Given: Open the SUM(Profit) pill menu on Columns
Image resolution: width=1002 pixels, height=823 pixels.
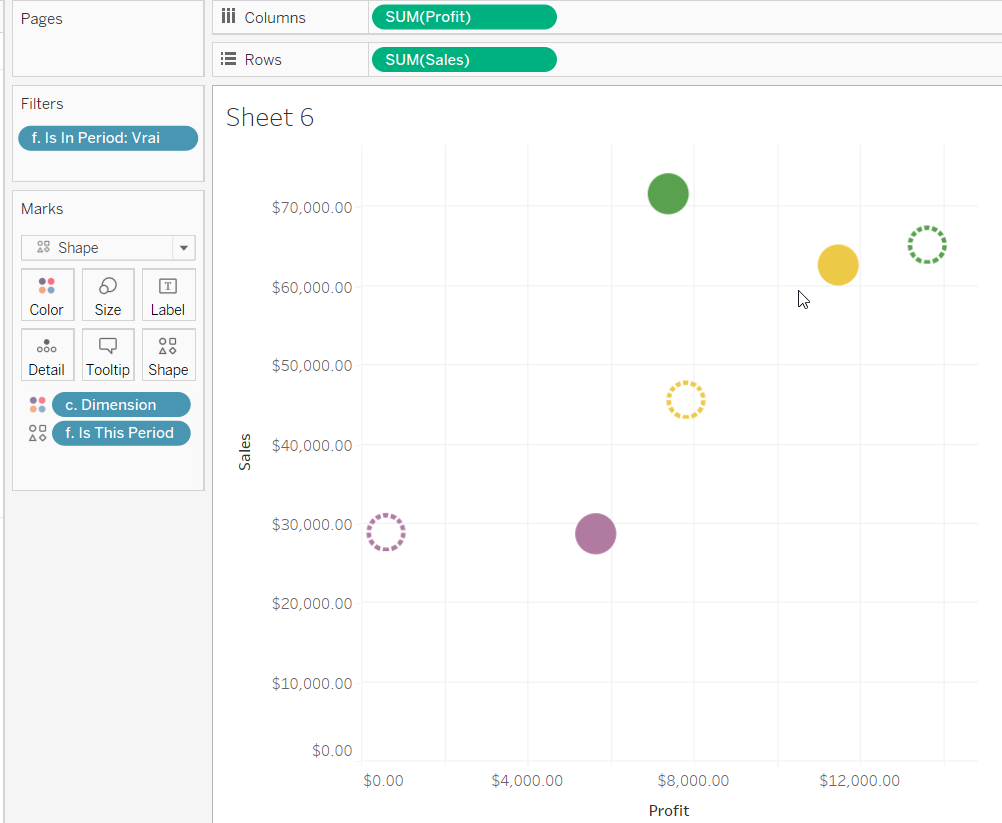Looking at the screenshot, I should (x=463, y=16).
